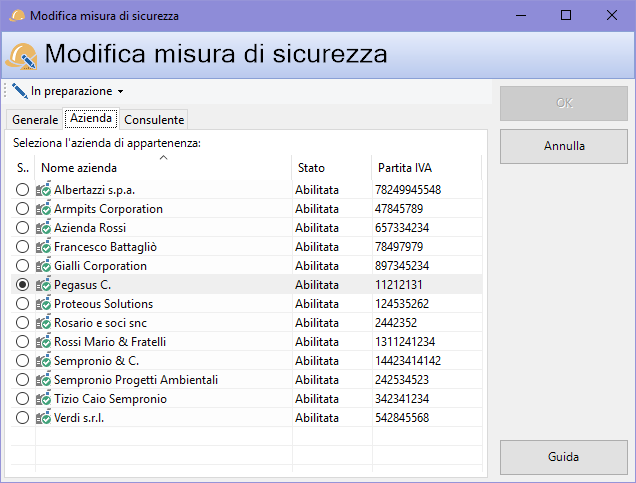Click the company name Albertazzi s.p.a.
The height and width of the screenshot is (483, 636).
tap(95, 190)
